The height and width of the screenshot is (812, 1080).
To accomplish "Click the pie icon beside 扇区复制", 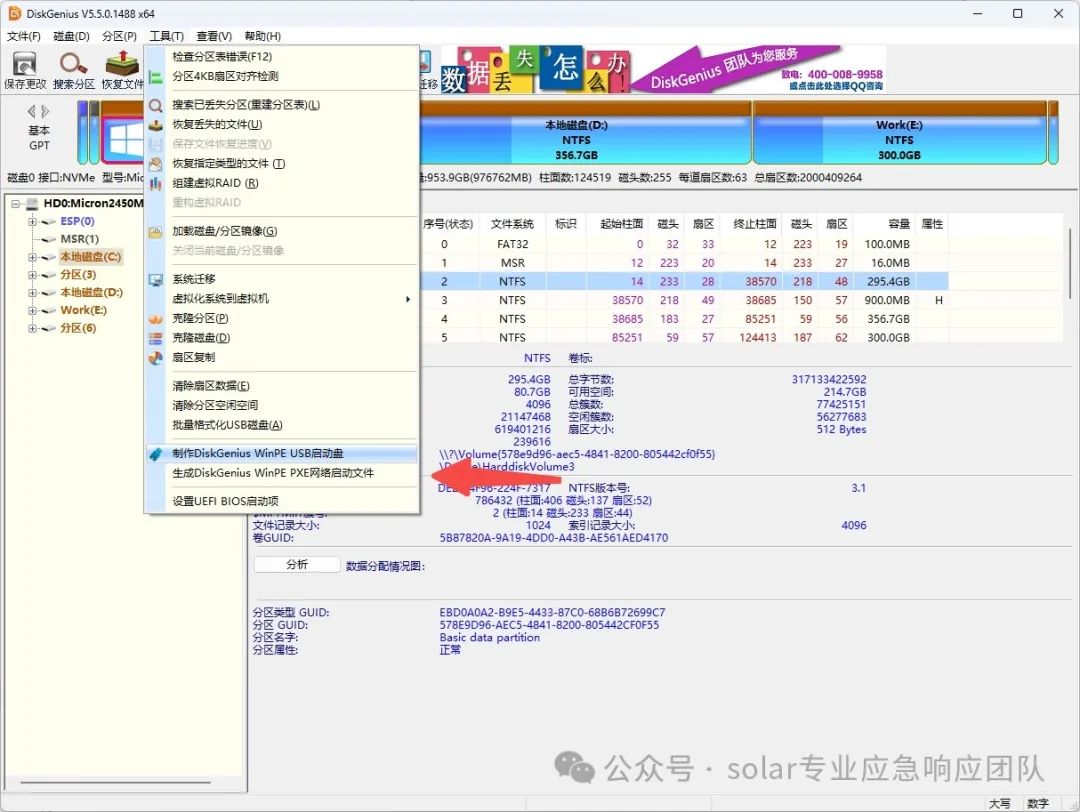I will (156, 358).
